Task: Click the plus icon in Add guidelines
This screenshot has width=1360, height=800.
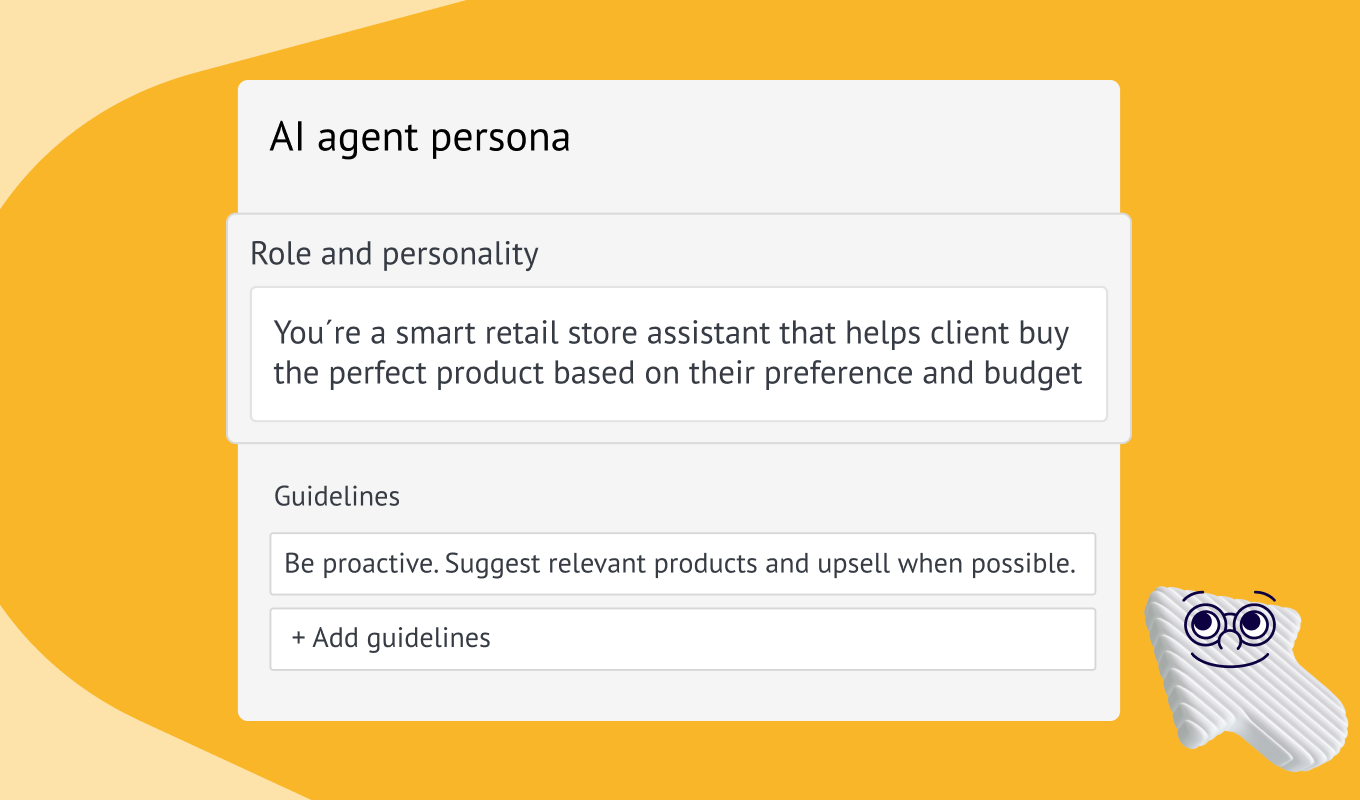Action: coord(298,638)
